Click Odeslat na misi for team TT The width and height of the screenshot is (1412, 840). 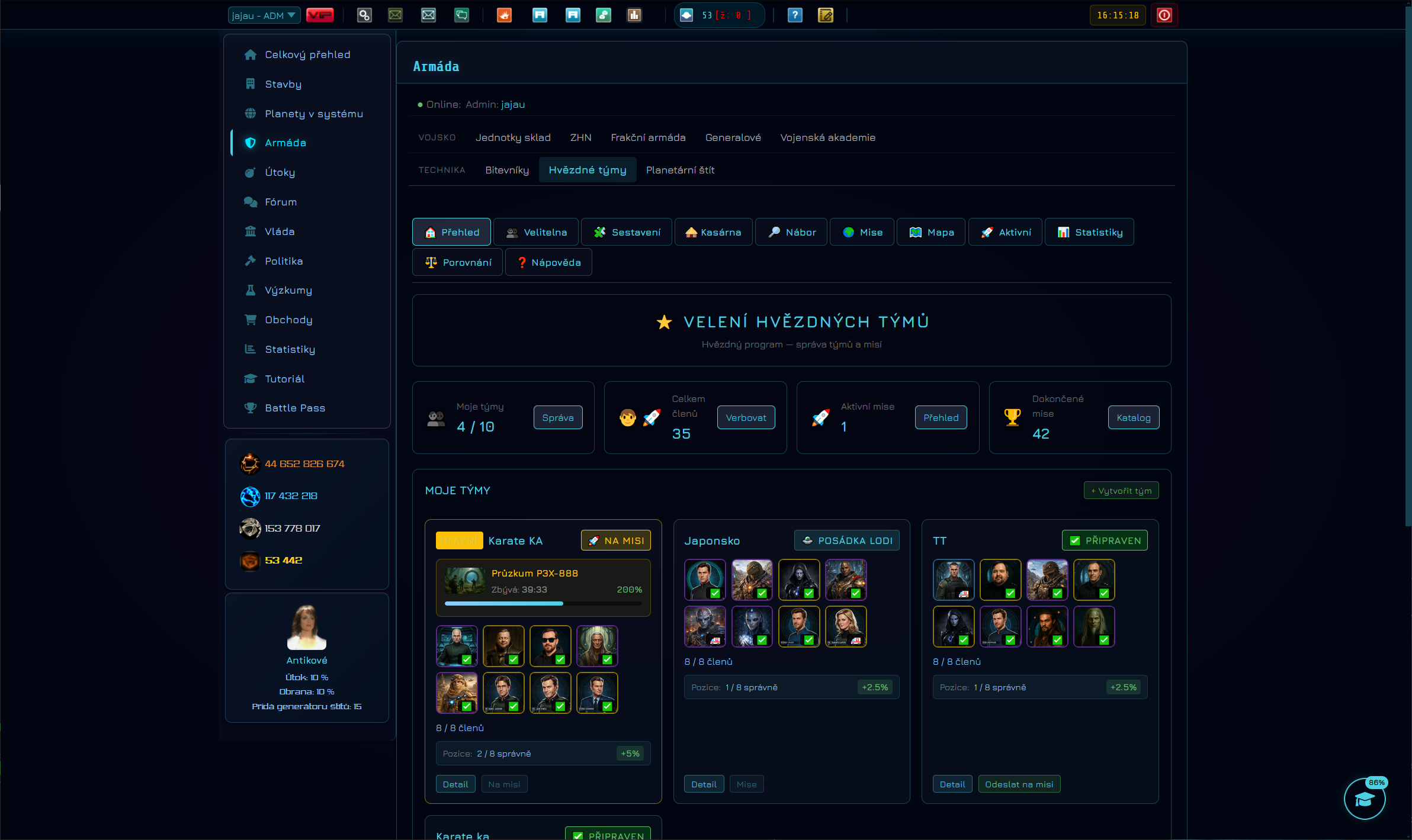click(x=1019, y=784)
